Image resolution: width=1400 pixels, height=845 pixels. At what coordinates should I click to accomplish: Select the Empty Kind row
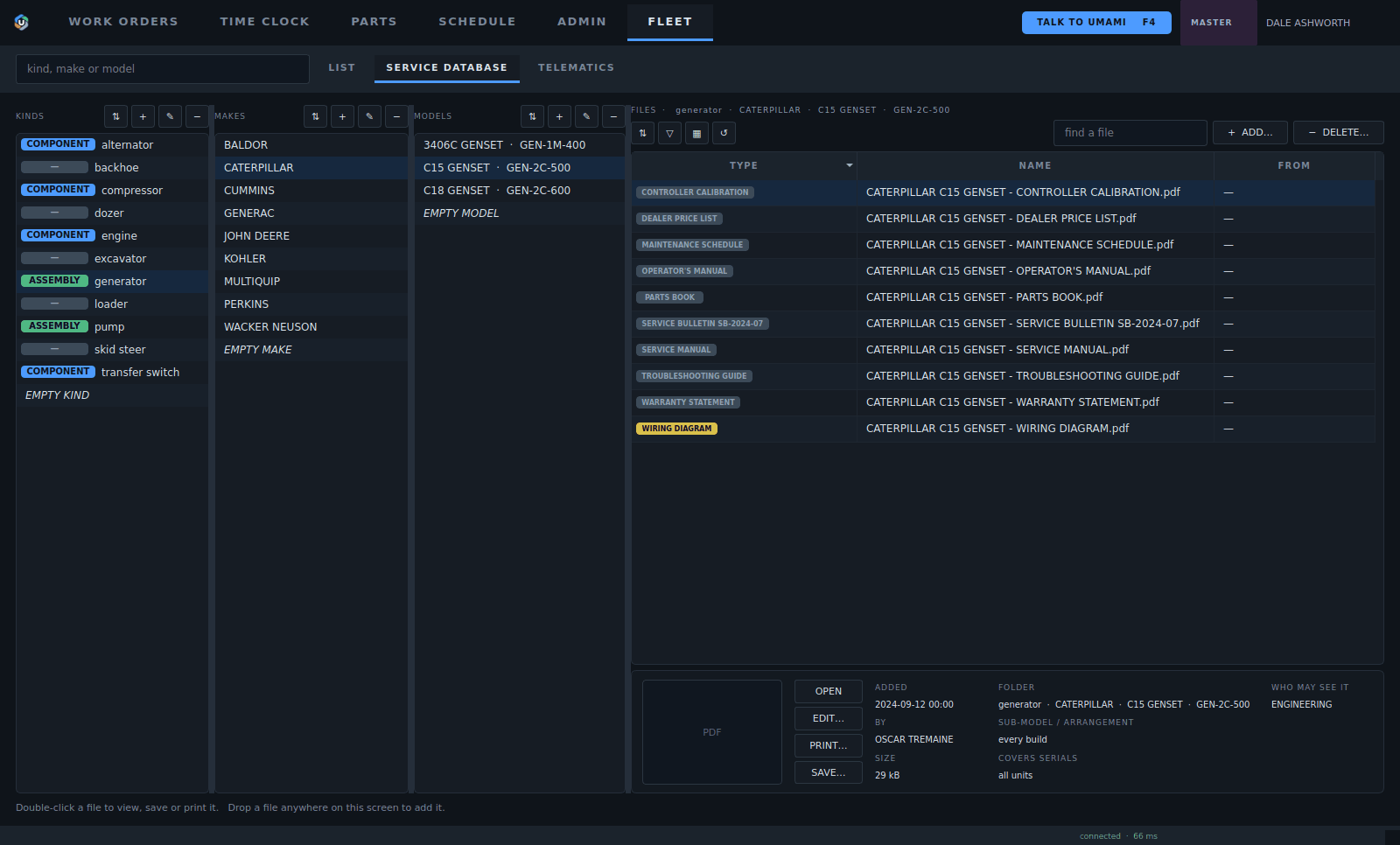(112, 395)
